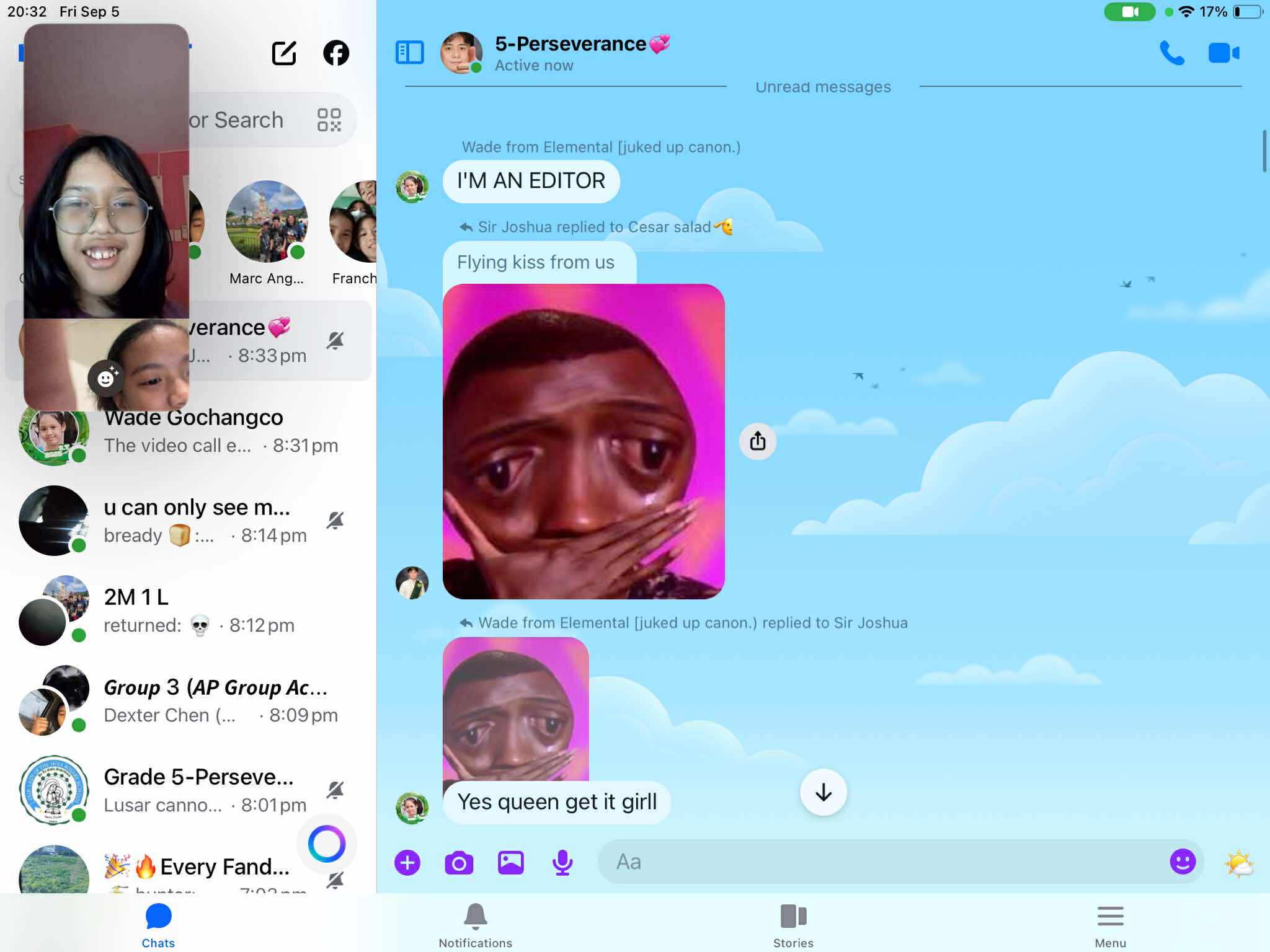Grab the chat scrollbar handle
The height and width of the screenshot is (952, 1270).
tap(1264, 151)
